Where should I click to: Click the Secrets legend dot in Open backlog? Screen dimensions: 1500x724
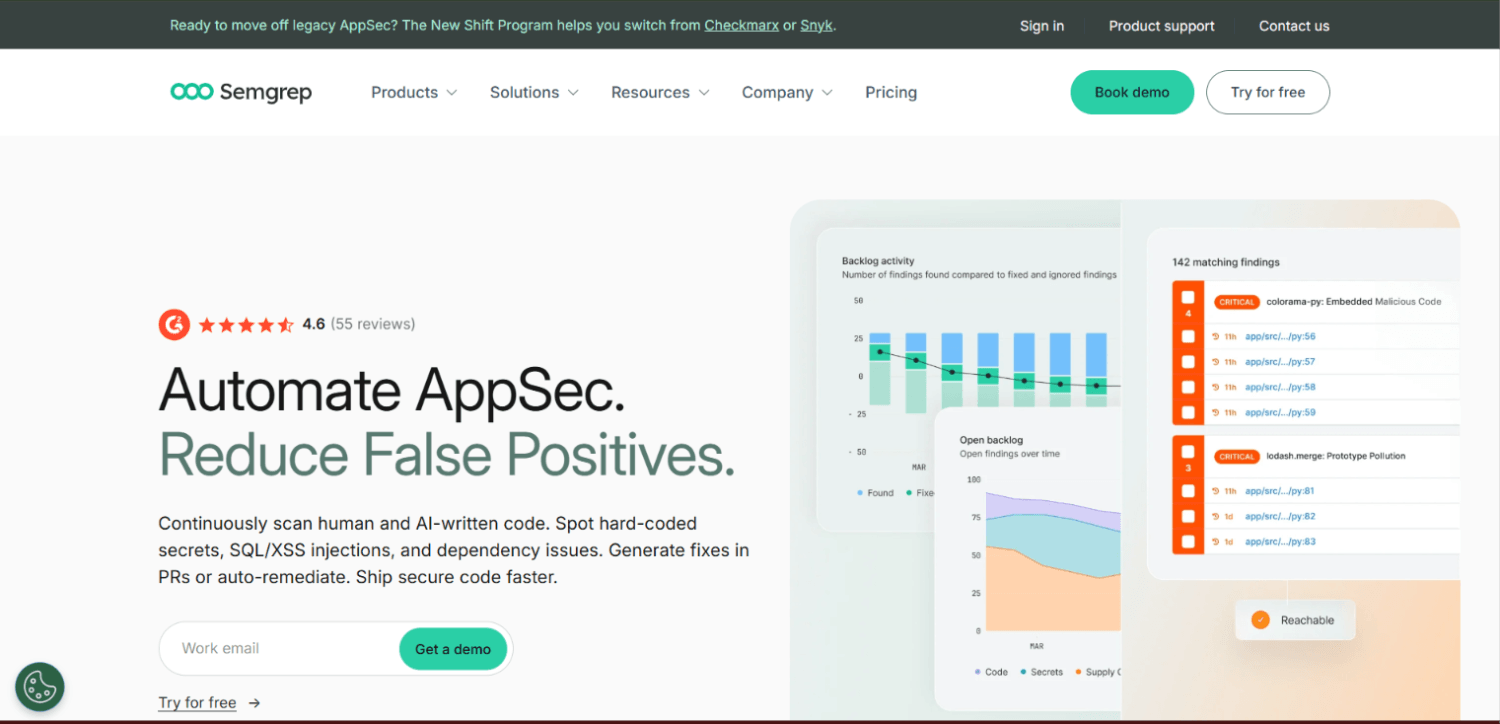coord(1023,672)
